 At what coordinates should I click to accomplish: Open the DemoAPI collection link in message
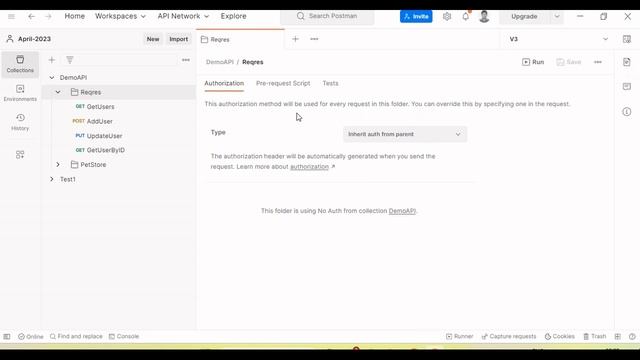coord(402,211)
